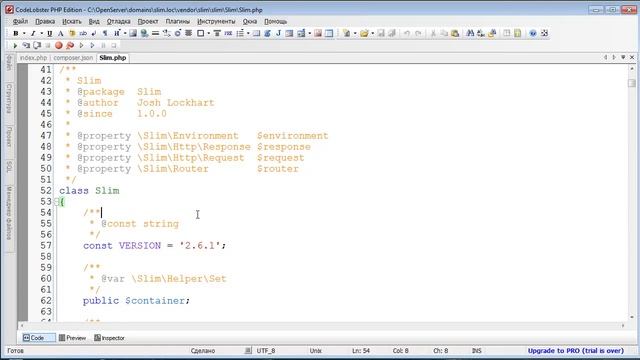Screen dimensions: 640x360
Task: Click the new file icon
Action: click(346, 33)
